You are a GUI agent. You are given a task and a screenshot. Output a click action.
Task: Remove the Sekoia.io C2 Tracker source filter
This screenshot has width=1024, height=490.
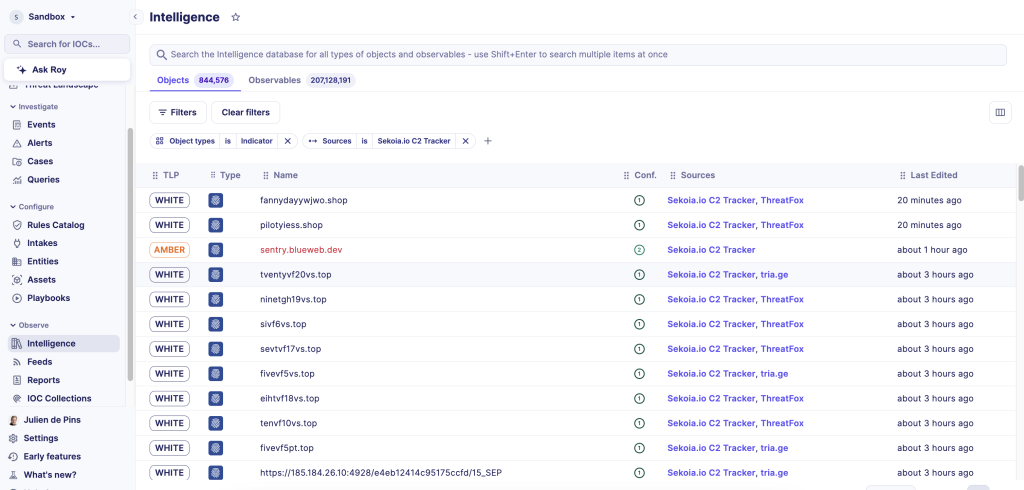point(465,141)
